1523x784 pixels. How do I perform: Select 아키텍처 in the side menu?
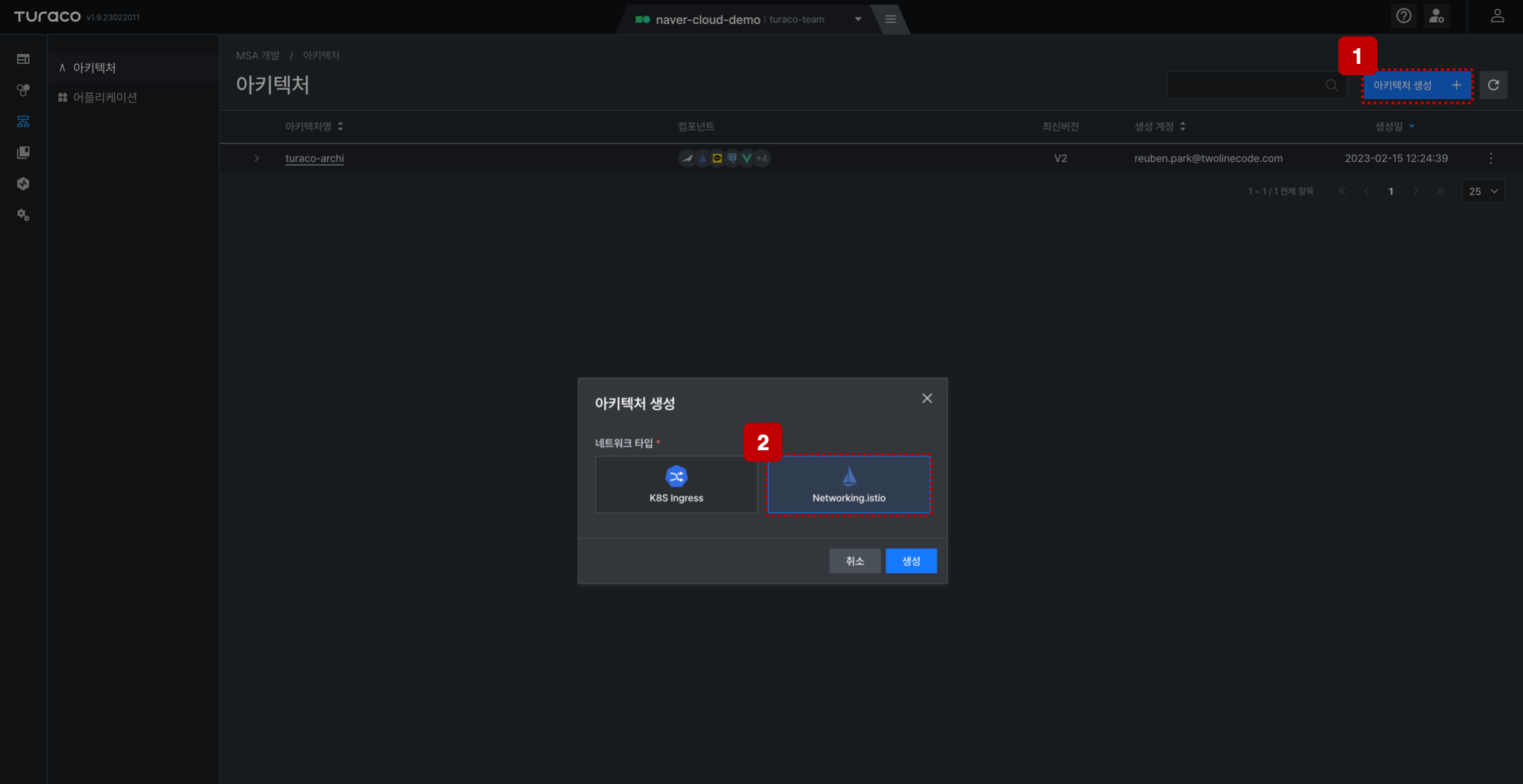[x=94, y=67]
